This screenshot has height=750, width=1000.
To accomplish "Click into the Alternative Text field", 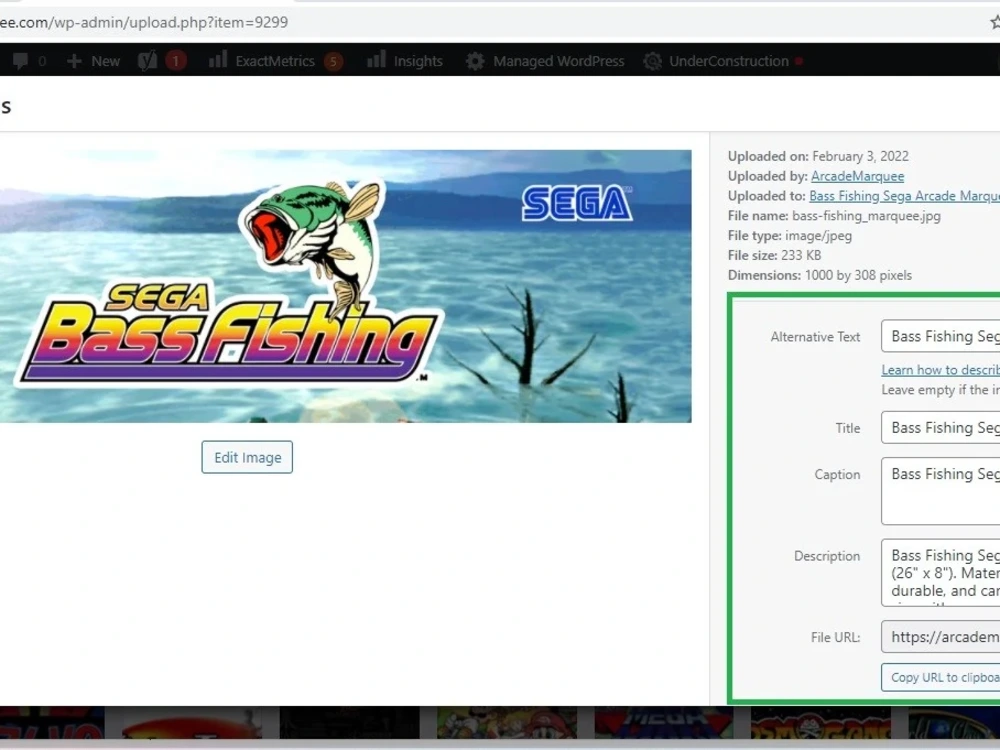I will (941, 336).
